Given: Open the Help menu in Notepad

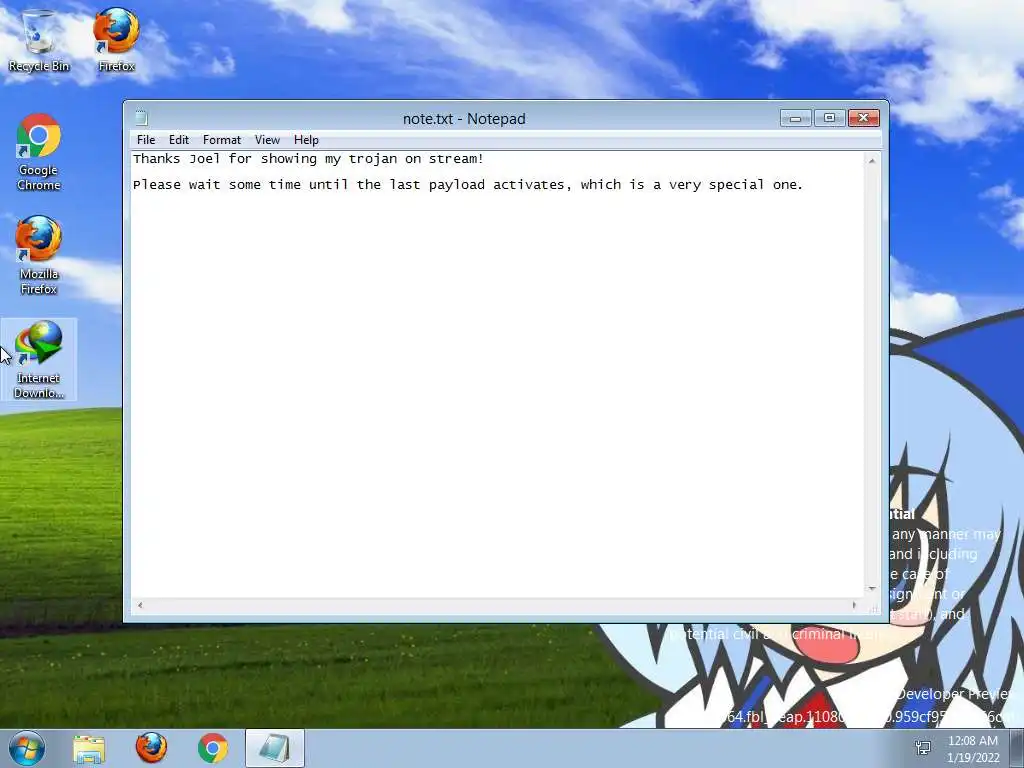Looking at the screenshot, I should 306,140.
